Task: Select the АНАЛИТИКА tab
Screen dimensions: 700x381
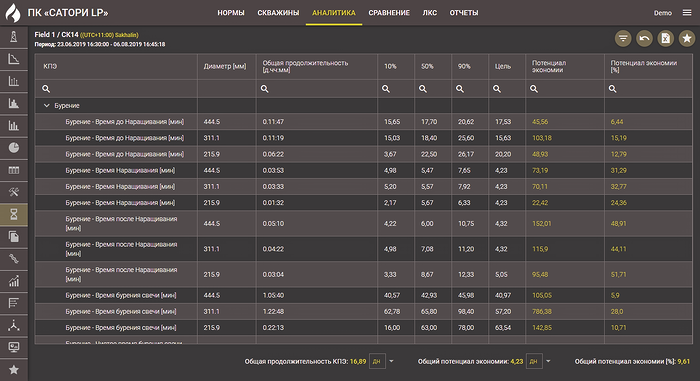Action: [x=333, y=13]
